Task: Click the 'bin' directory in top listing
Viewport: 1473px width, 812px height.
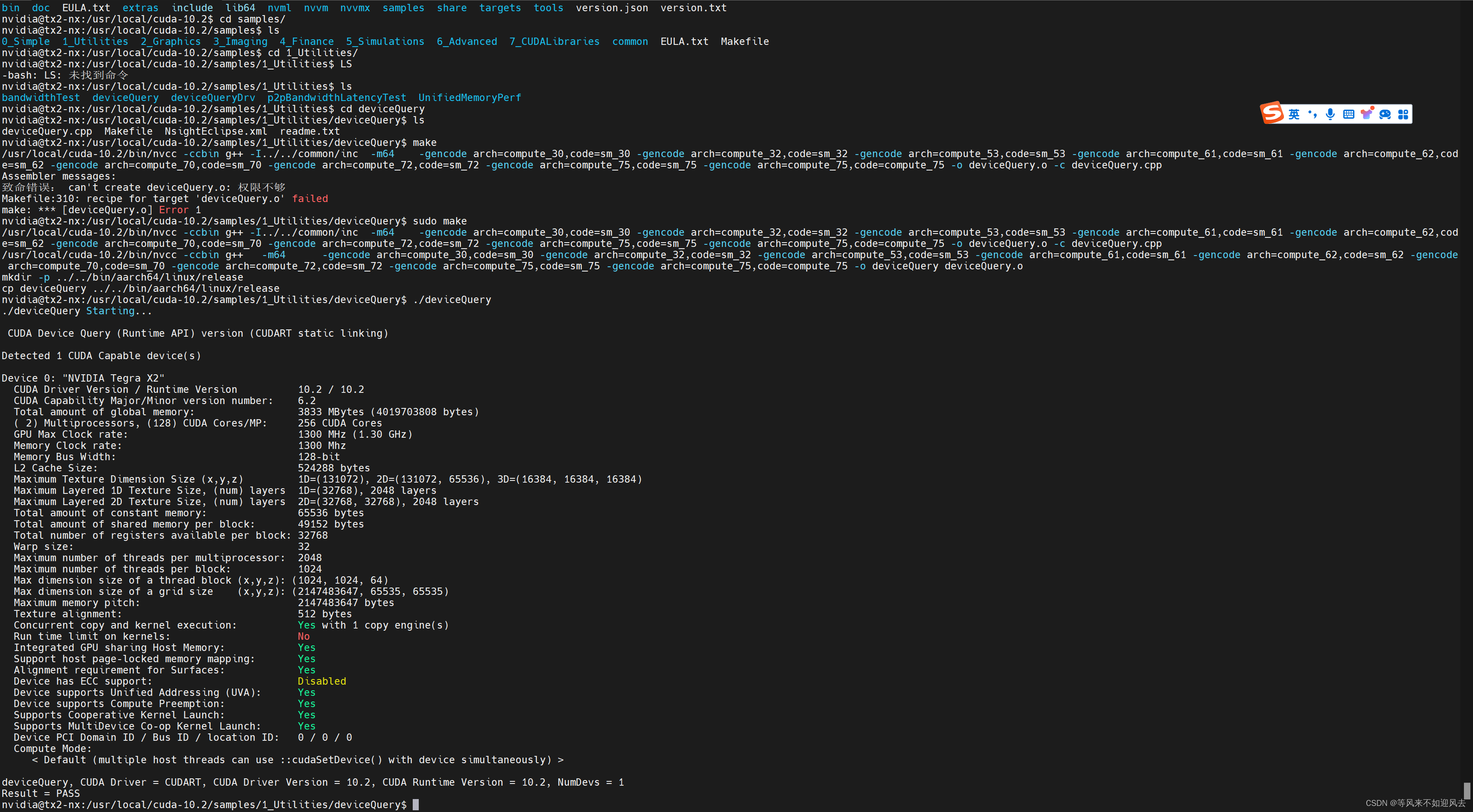Action: (x=10, y=8)
